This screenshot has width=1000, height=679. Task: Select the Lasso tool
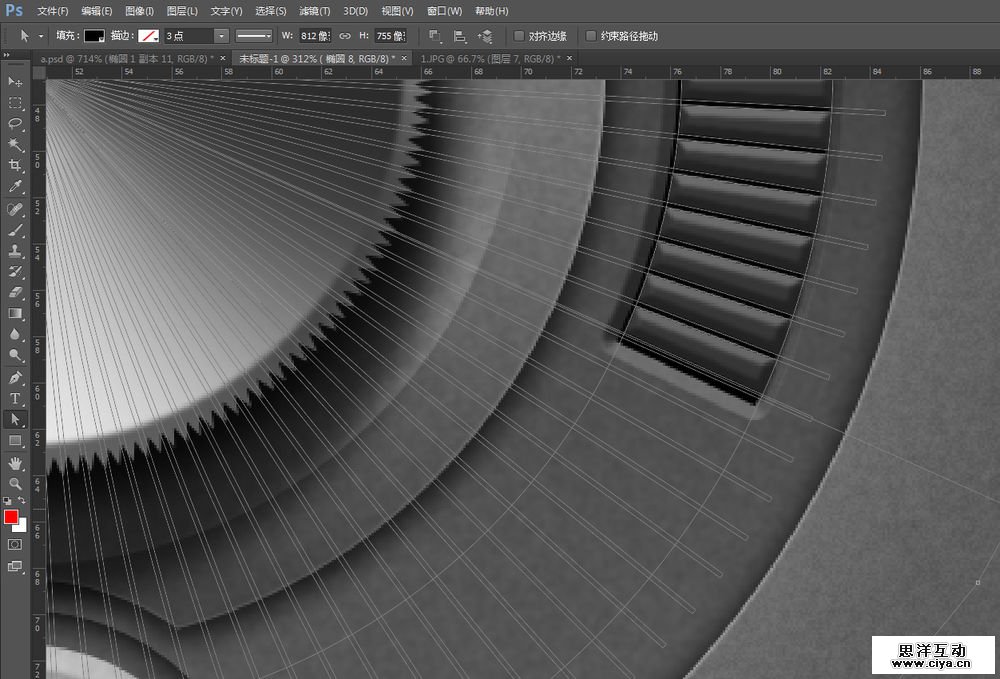point(15,124)
